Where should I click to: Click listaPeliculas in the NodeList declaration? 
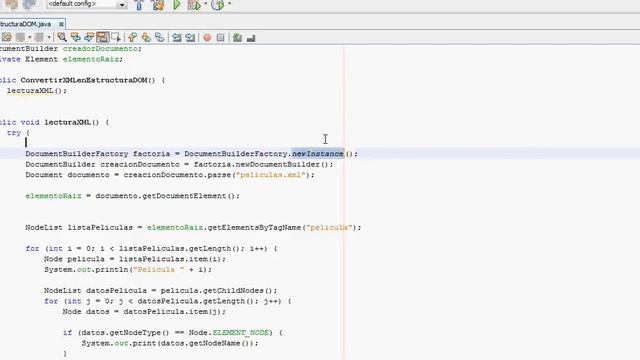(100, 227)
